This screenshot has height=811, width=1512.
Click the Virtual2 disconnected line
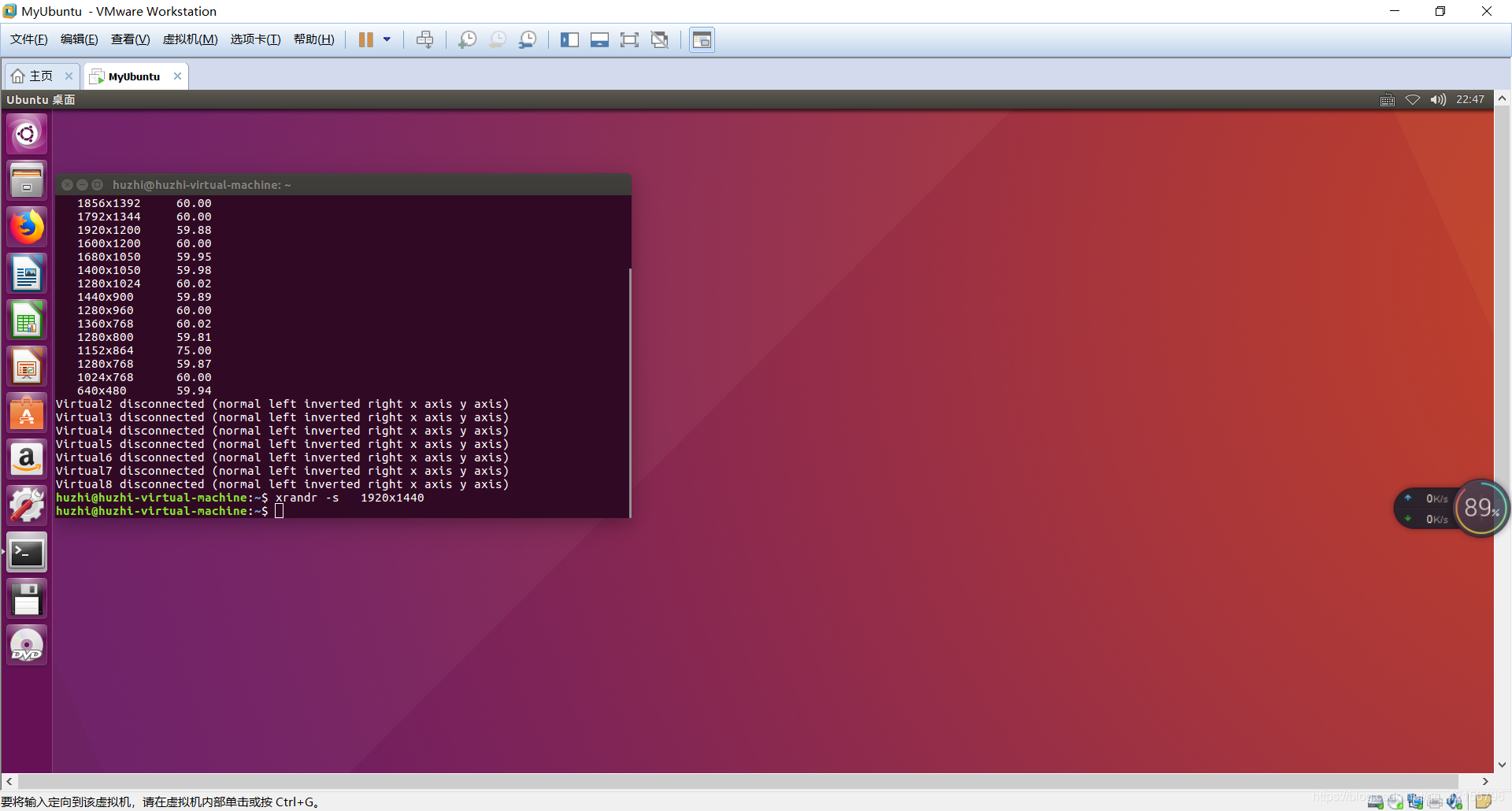(x=282, y=404)
